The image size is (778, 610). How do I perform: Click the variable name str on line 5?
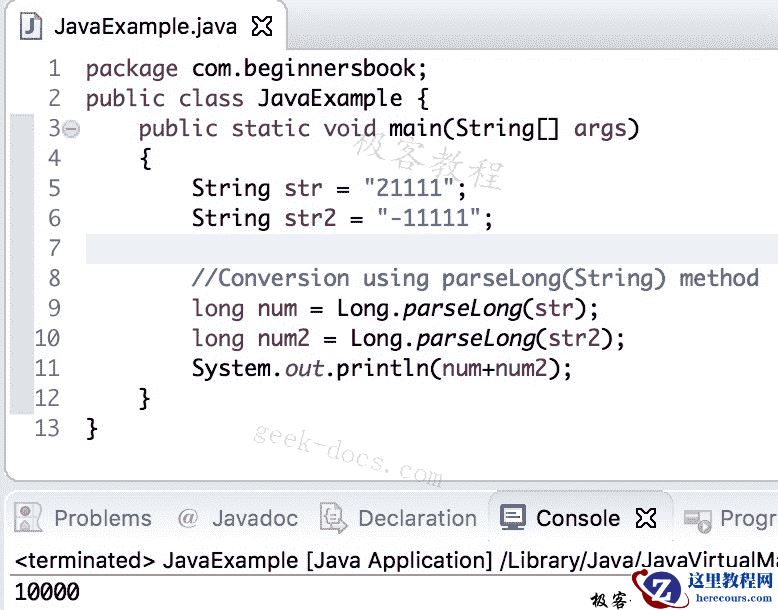click(x=303, y=189)
